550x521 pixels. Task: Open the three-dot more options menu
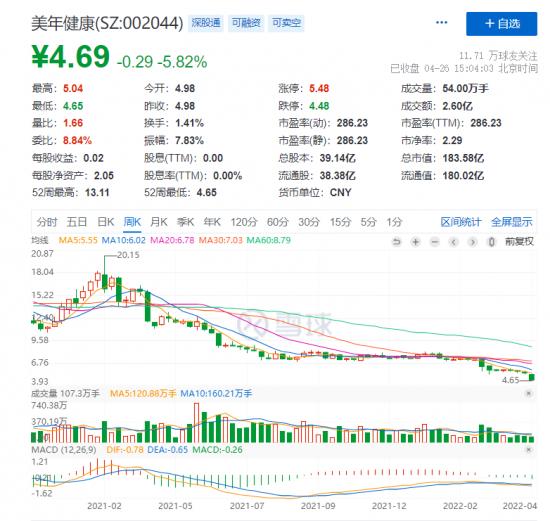pyautogui.click(x=442, y=23)
